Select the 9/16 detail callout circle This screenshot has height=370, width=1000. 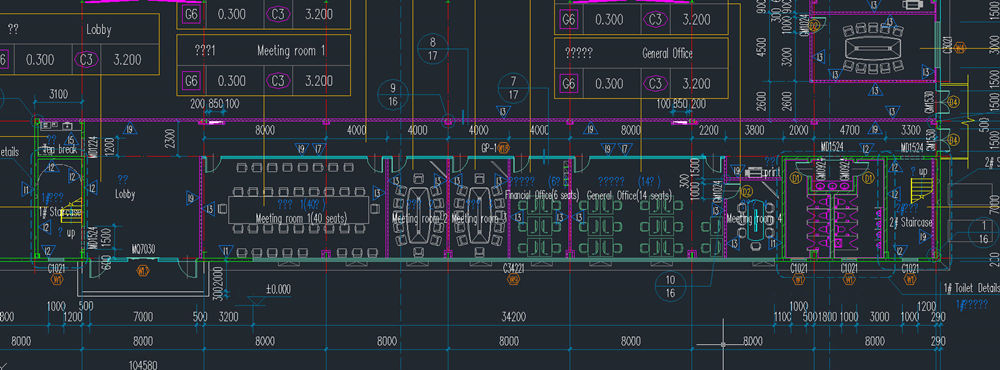click(393, 94)
